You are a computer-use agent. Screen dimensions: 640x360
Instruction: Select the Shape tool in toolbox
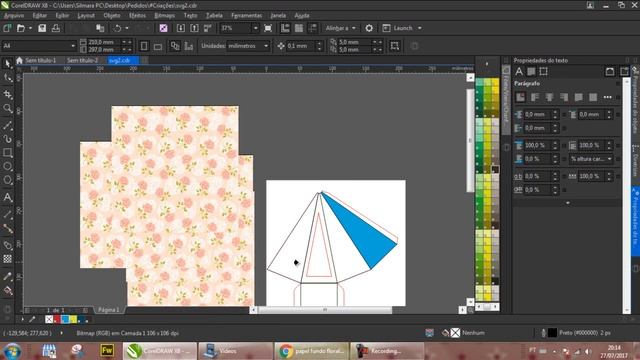(x=7, y=78)
